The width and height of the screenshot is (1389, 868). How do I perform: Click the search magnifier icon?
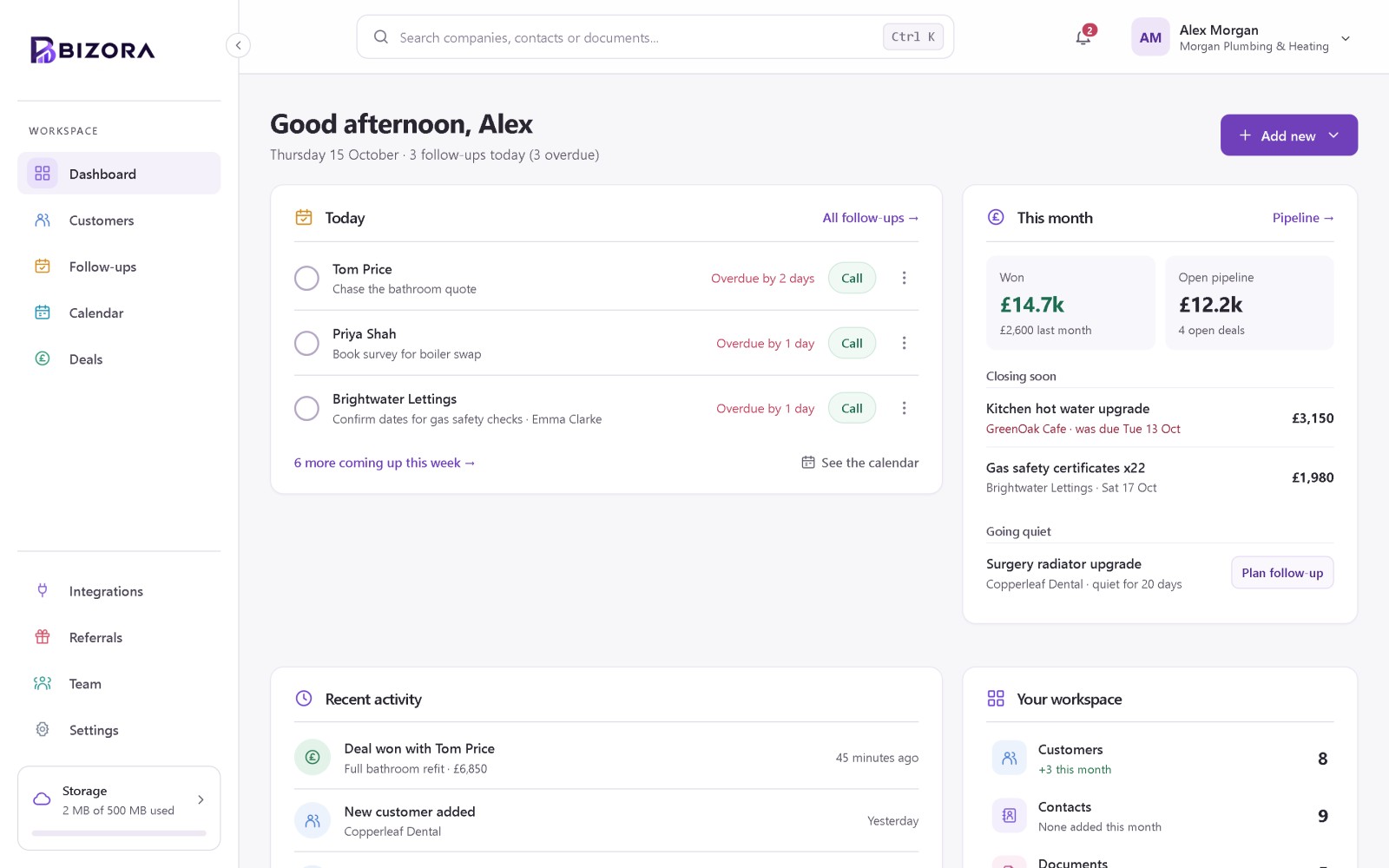click(380, 36)
